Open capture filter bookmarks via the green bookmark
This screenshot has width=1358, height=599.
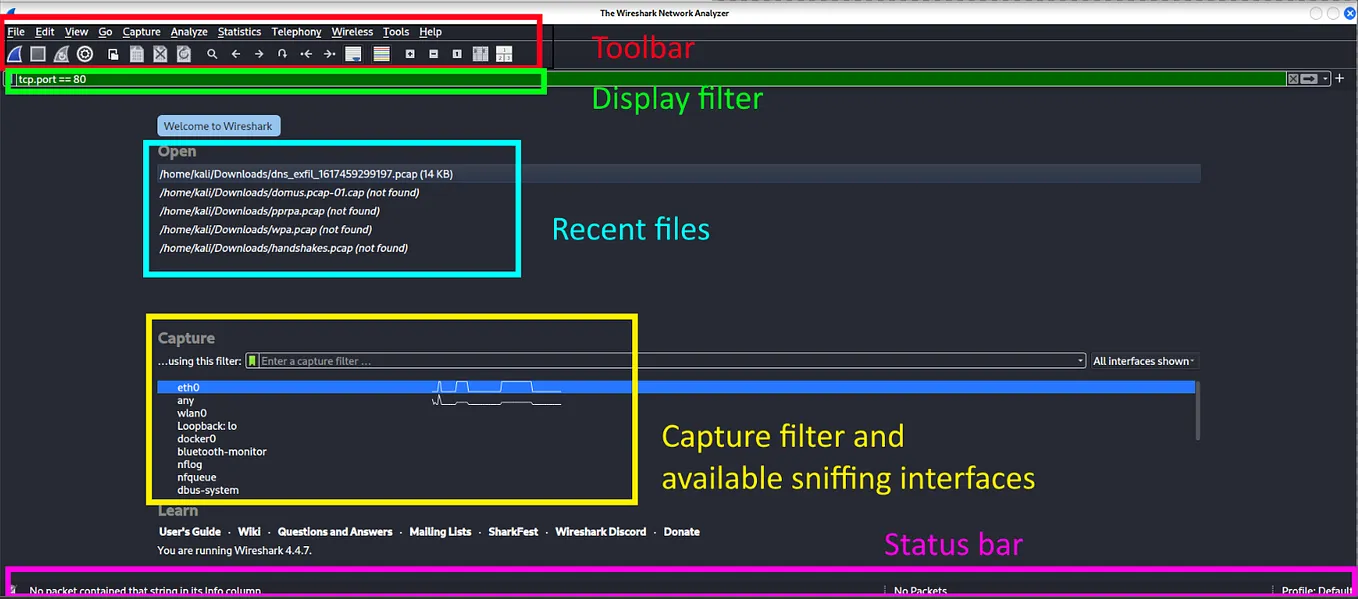pos(251,361)
